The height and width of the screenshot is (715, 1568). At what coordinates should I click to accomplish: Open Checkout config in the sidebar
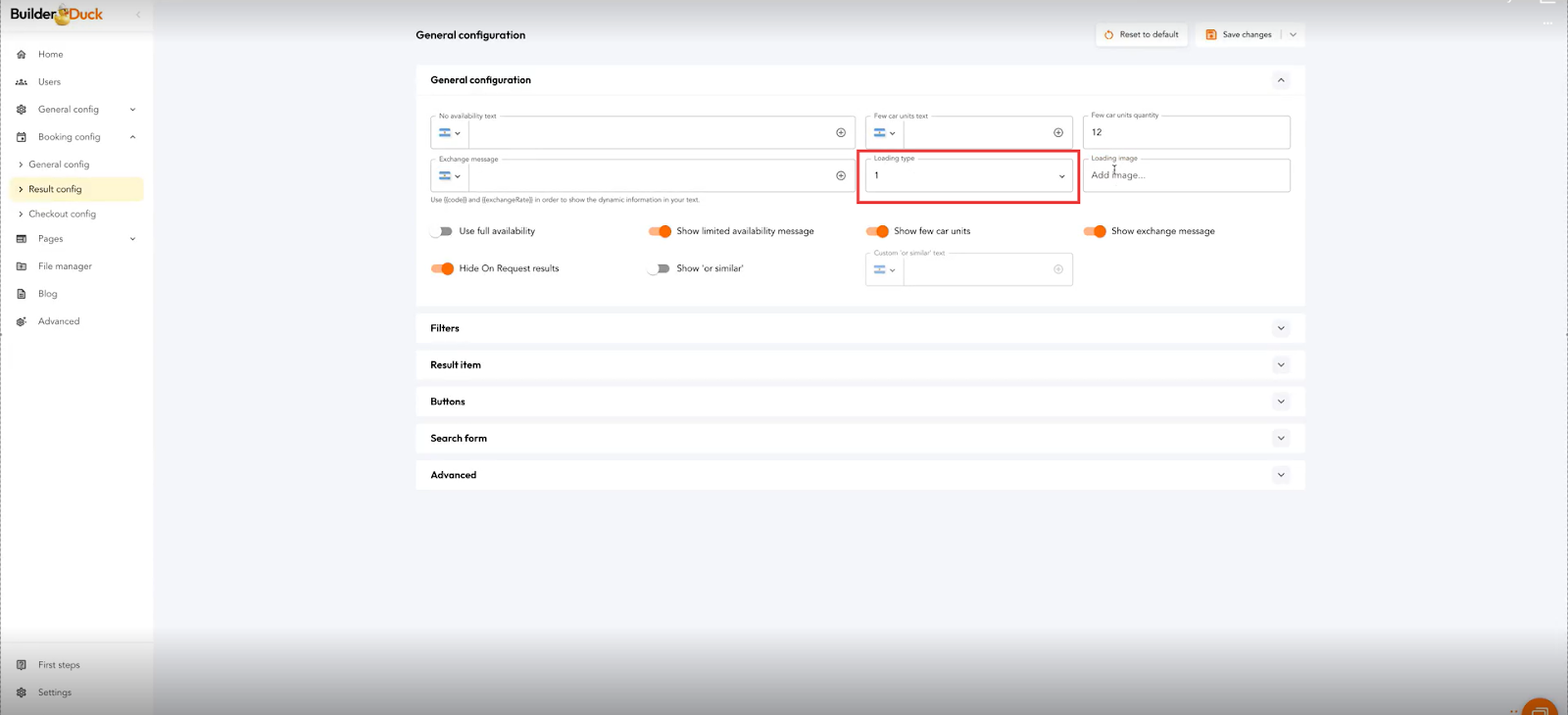[63, 214]
